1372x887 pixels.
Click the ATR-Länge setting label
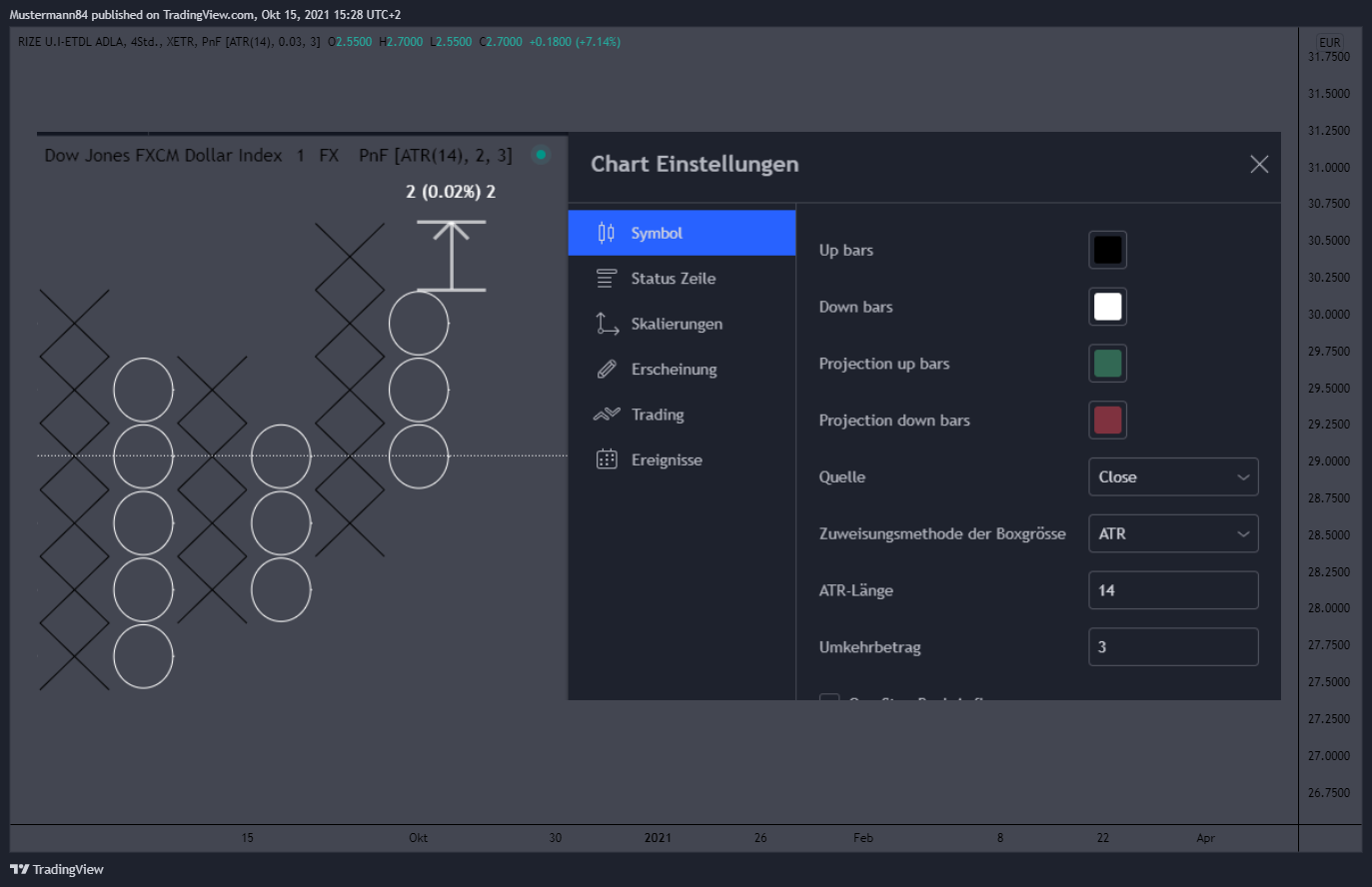(x=856, y=590)
